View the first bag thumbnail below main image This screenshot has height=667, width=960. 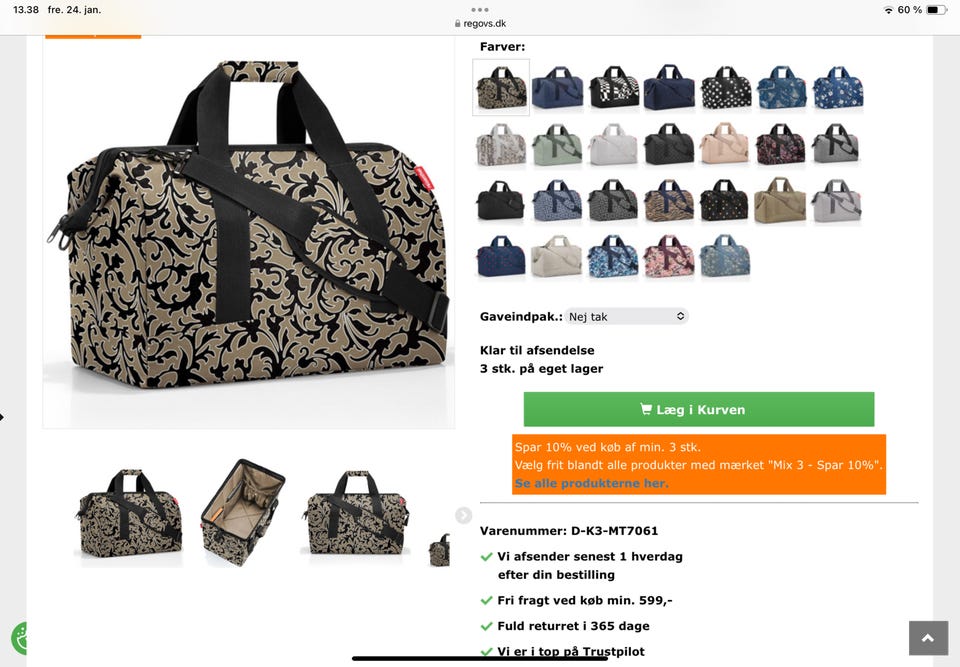[x=129, y=514]
